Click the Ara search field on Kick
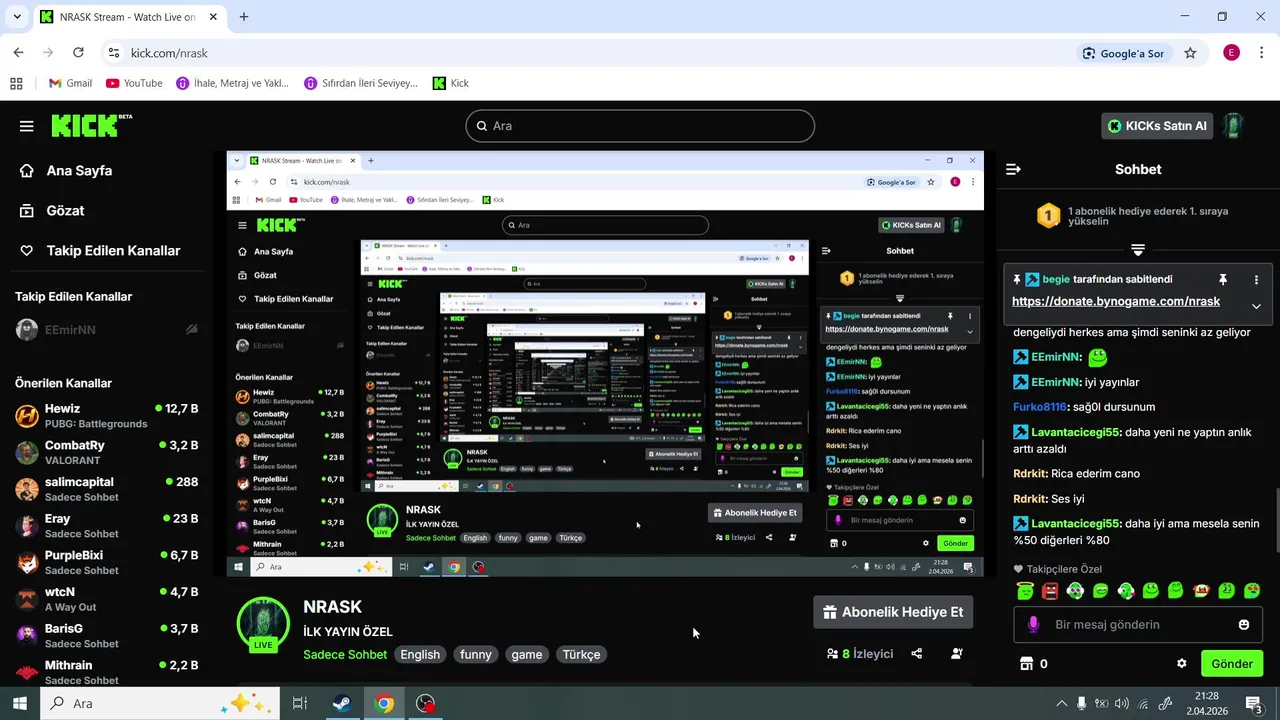 640,126
